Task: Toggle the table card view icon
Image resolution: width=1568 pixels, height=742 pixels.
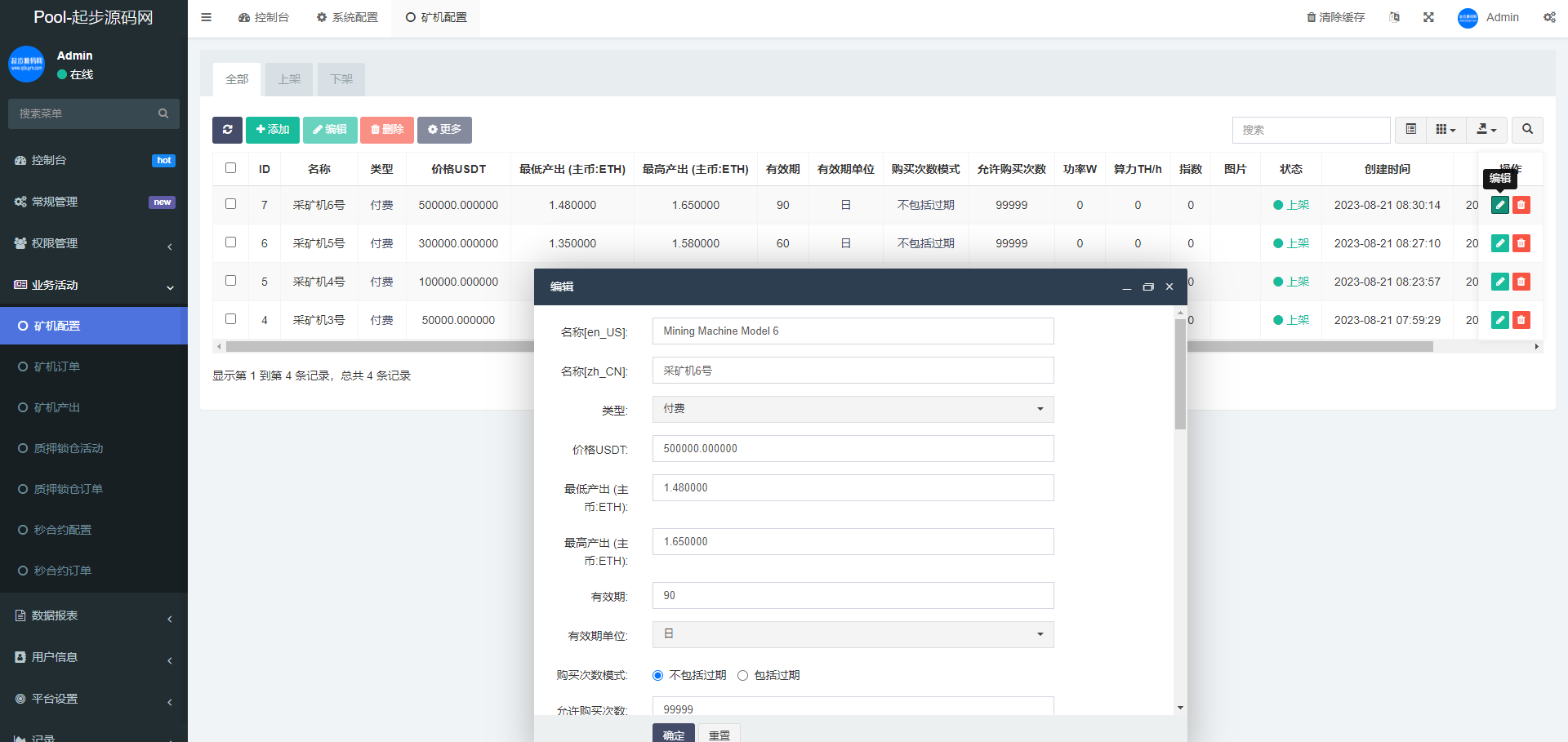Action: point(1410,130)
